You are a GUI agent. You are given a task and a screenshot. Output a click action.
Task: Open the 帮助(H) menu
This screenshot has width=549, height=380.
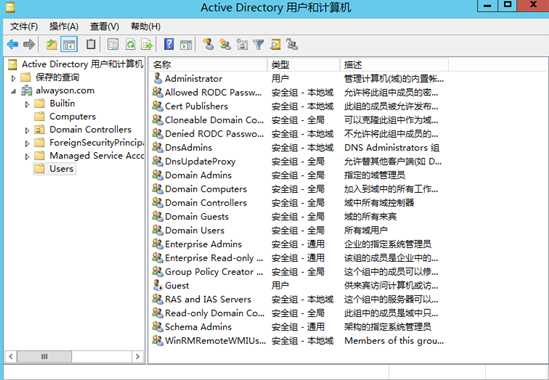click(145, 27)
